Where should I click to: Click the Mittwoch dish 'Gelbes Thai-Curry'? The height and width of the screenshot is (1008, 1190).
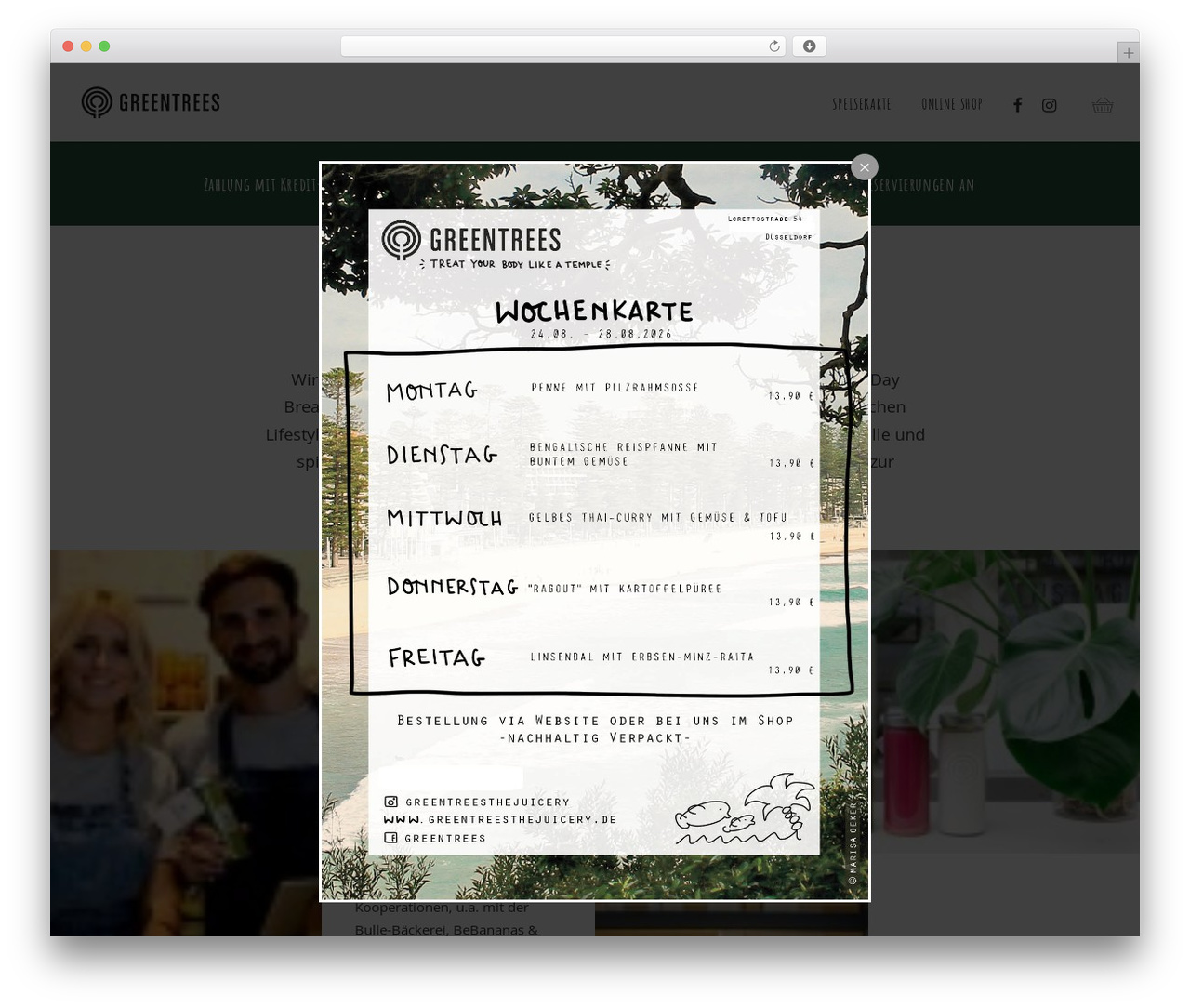coord(658,517)
